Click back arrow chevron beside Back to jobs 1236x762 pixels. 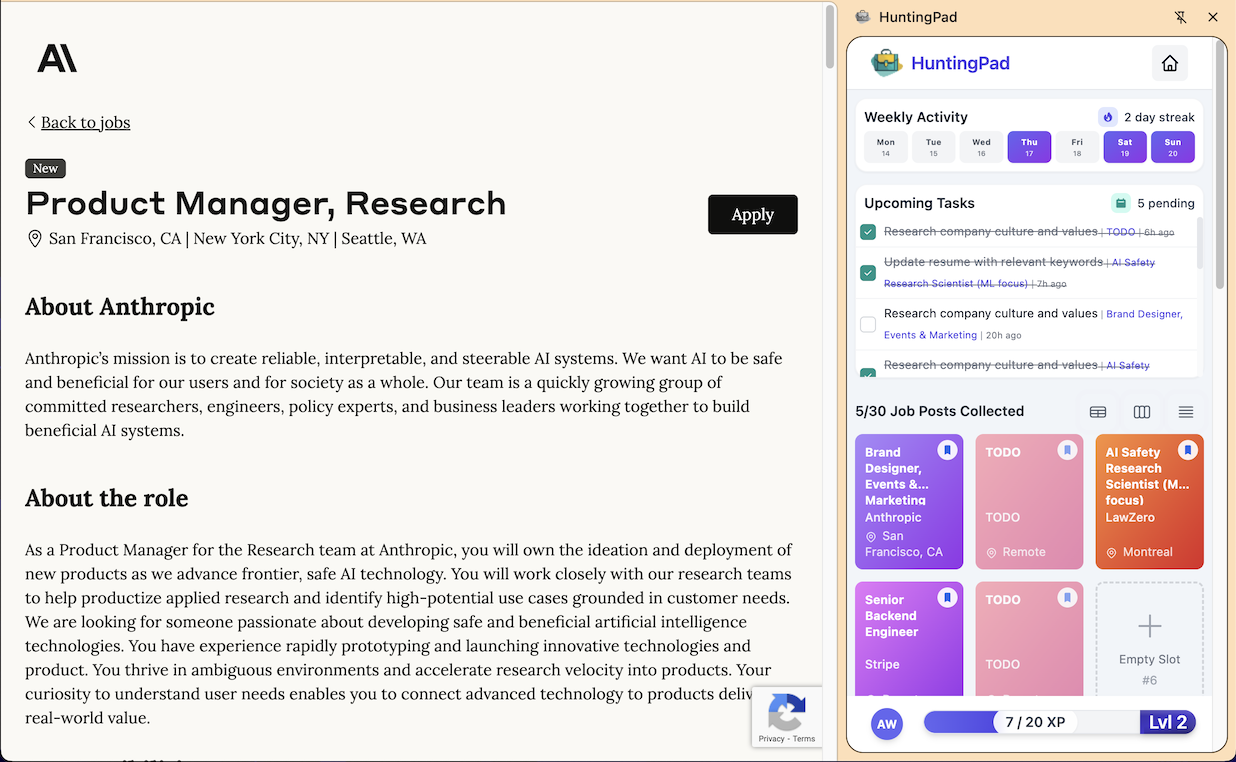coord(32,122)
